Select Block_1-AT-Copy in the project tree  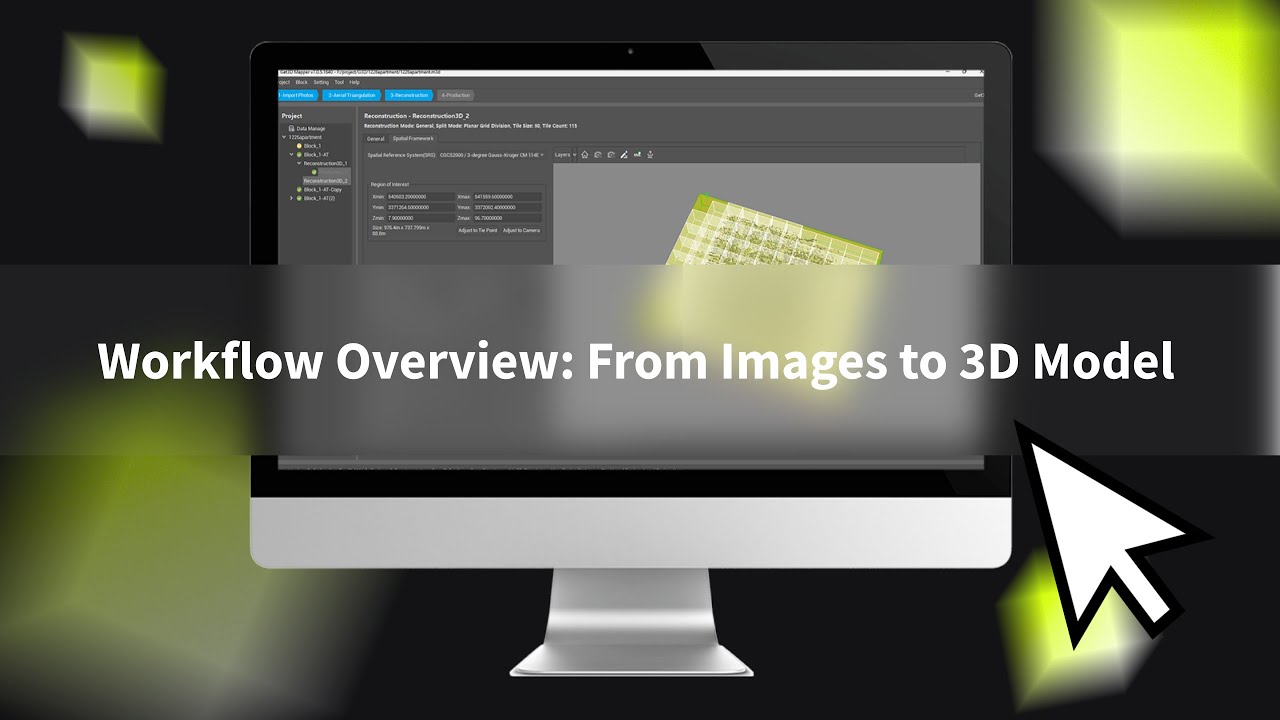[x=323, y=189]
